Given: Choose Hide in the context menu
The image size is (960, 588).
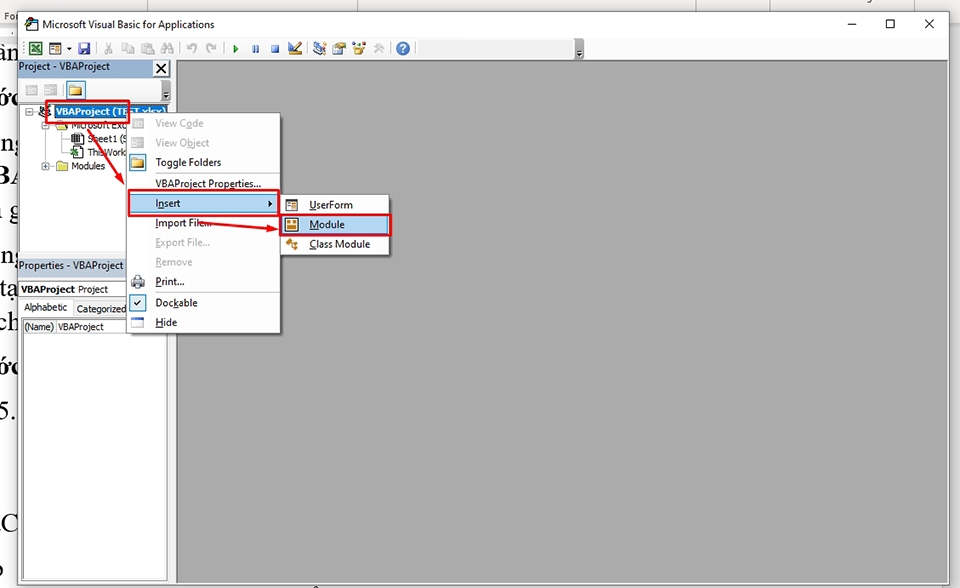Looking at the screenshot, I should click(203, 322).
